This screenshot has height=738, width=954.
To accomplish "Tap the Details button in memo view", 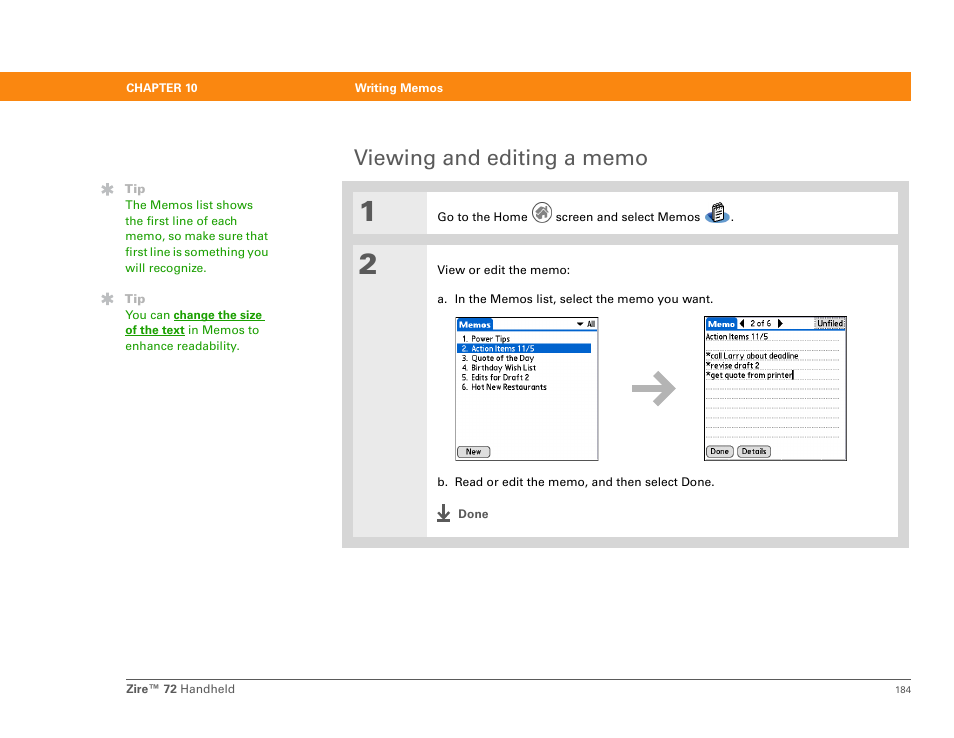I will [754, 451].
